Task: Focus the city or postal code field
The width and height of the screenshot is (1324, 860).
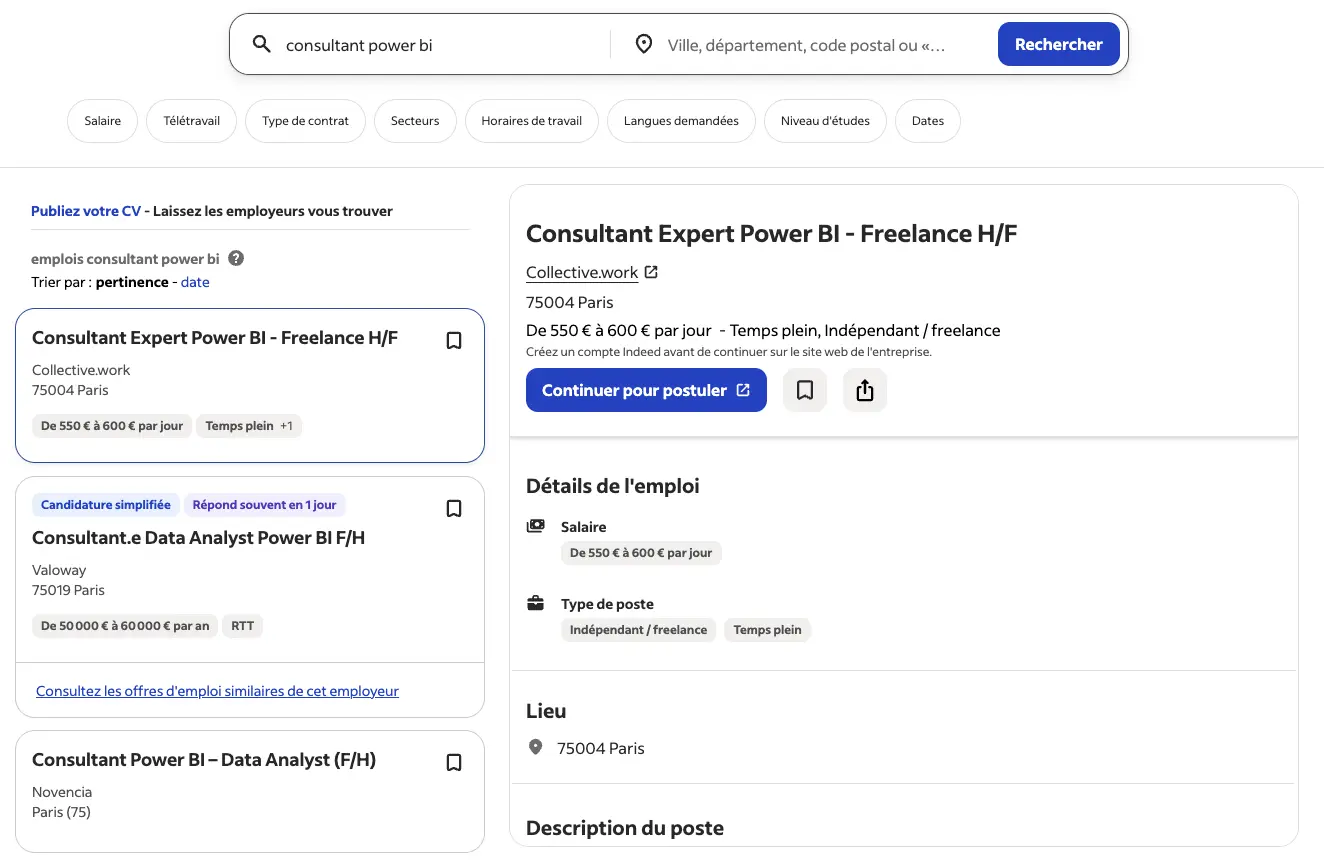Action: [x=820, y=45]
